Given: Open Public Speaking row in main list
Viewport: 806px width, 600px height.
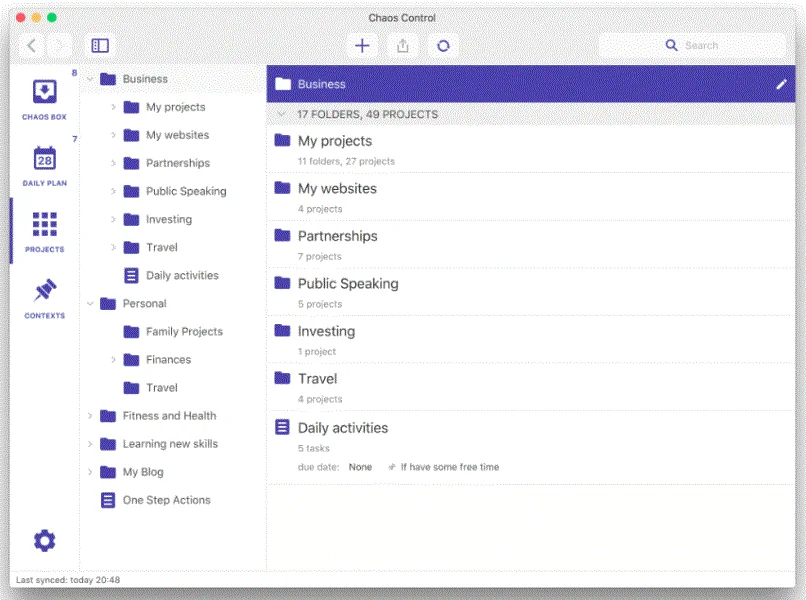Looking at the screenshot, I should coord(530,292).
